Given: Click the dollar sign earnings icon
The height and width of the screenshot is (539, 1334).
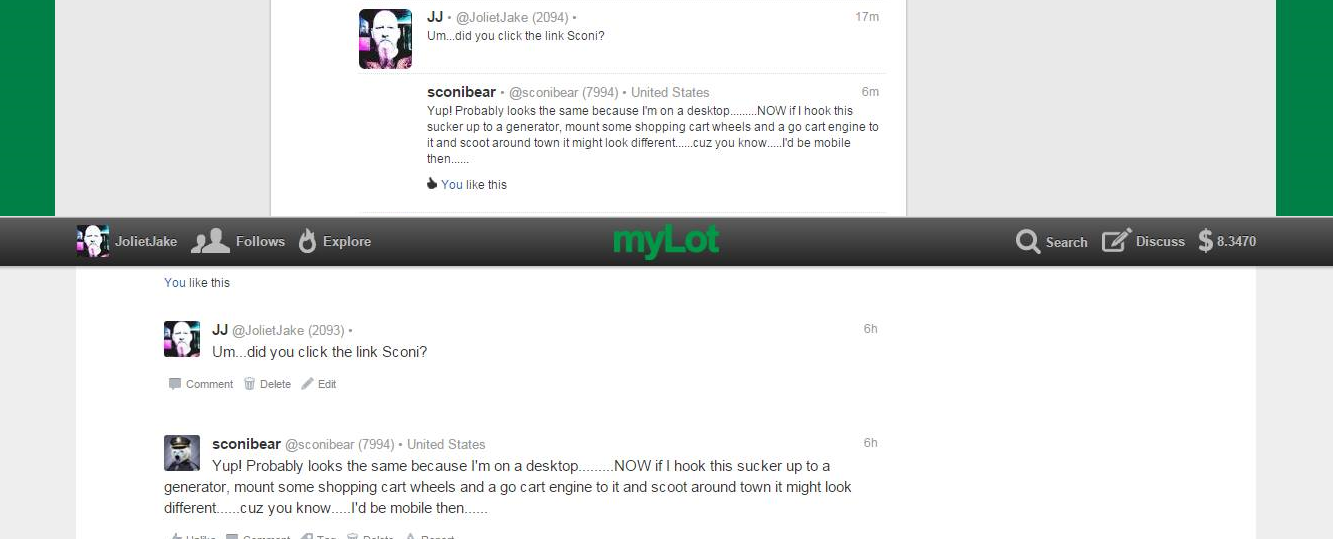Looking at the screenshot, I should tap(1205, 241).
